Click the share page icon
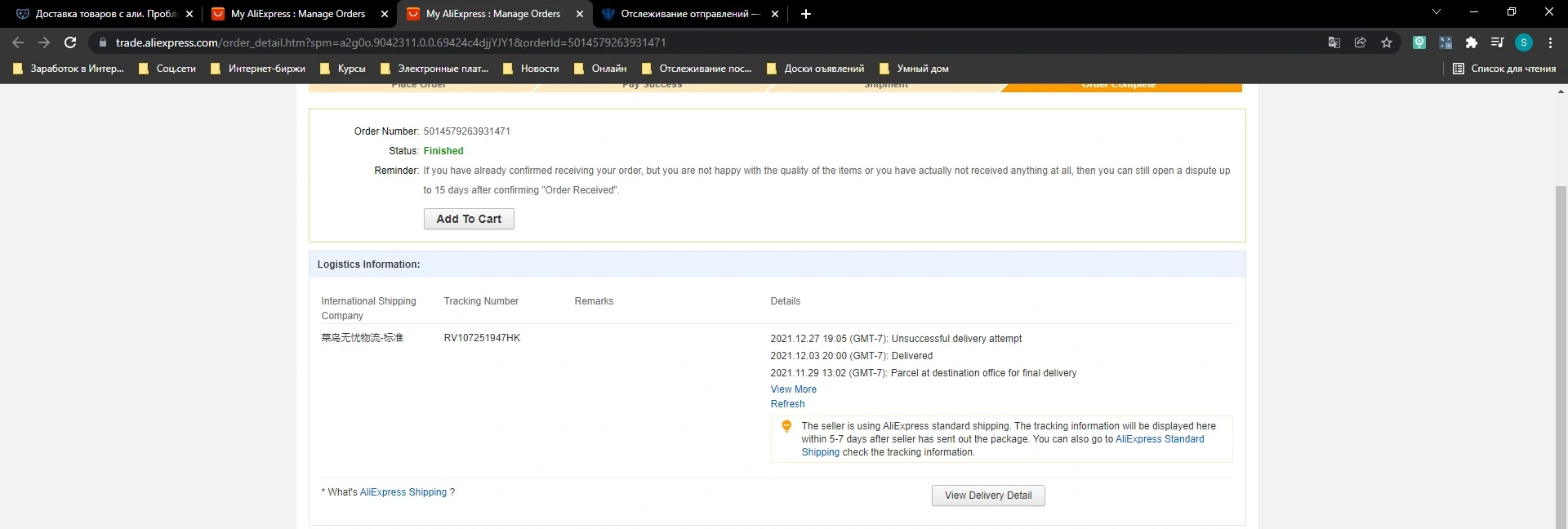The height and width of the screenshot is (529, 1568). [x=1361, y=42]
